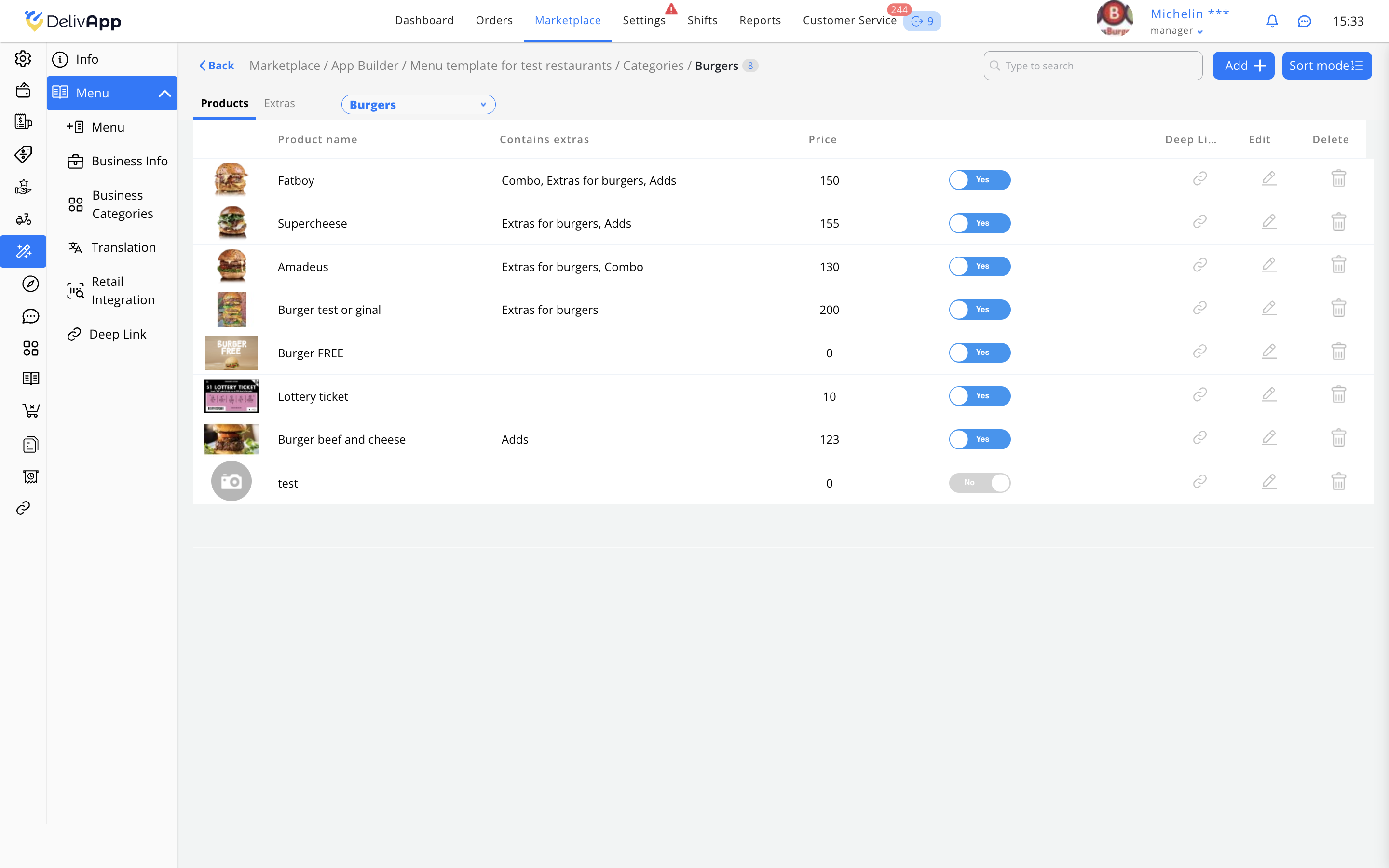Image resolution: width=1389 pixels, height=868 pixels.
Task: Open the chat messages icon in header
Action: pos(1304,21)
